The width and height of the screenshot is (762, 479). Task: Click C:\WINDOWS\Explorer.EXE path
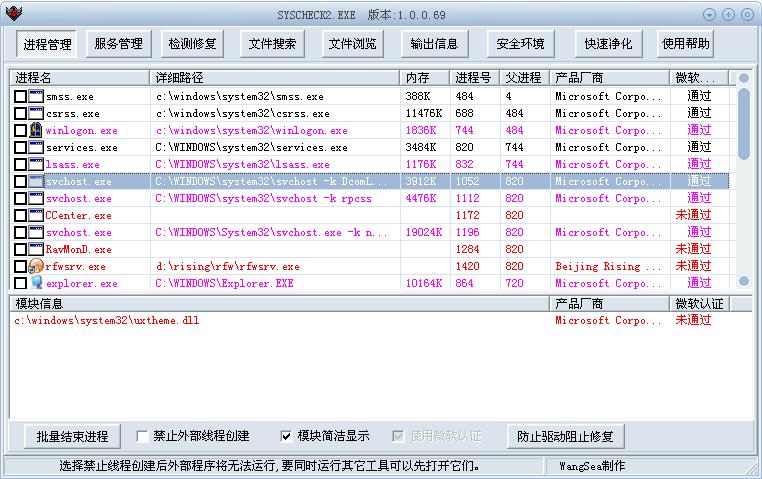point(225,283)
